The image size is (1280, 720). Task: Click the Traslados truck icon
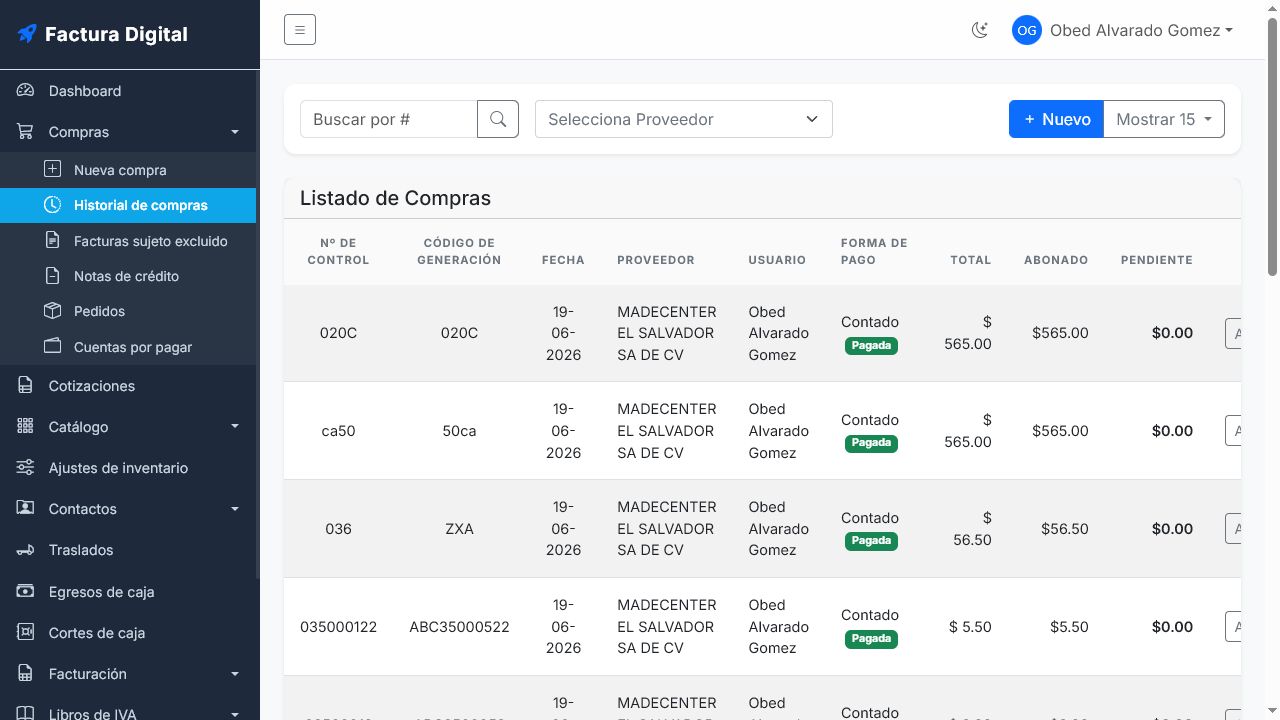coord(26,550)
